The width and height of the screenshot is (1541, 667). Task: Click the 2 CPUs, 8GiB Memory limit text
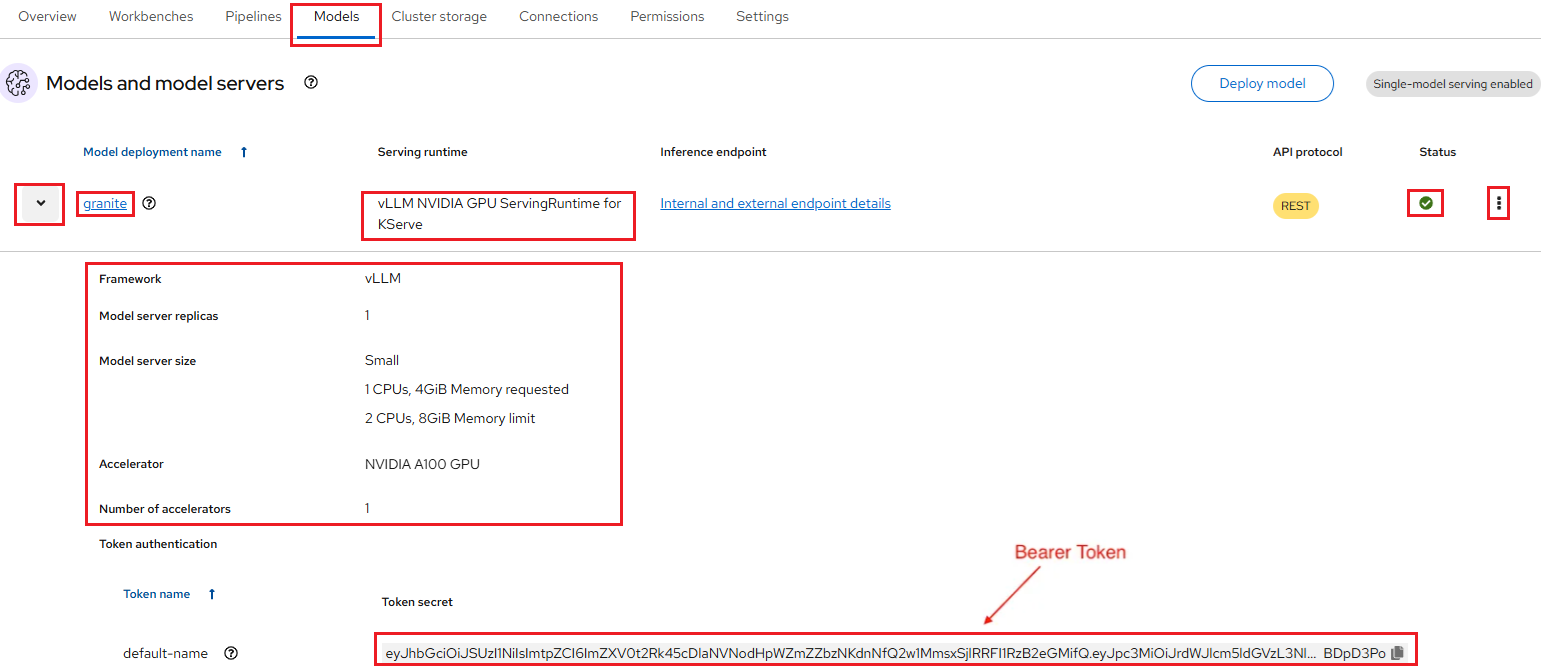point(450,418)
